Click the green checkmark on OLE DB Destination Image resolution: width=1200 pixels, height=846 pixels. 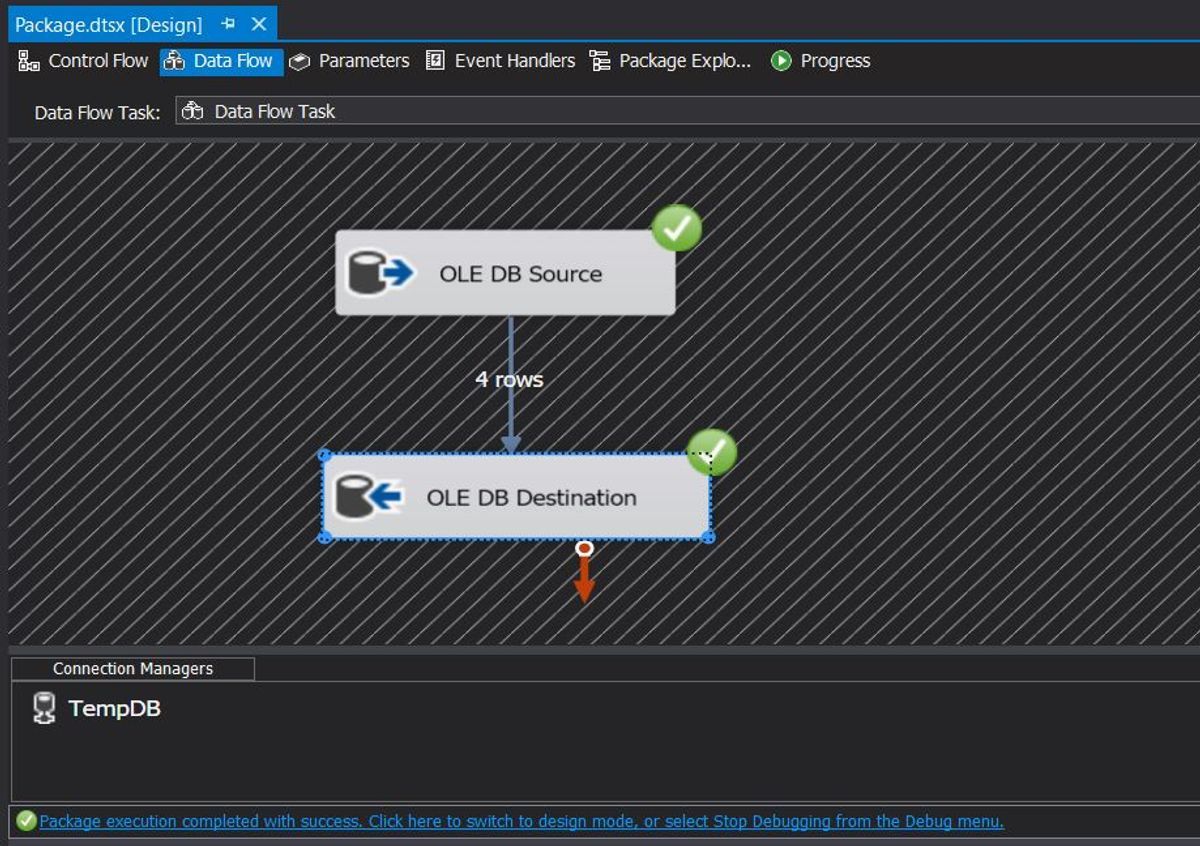coord(712,453)
